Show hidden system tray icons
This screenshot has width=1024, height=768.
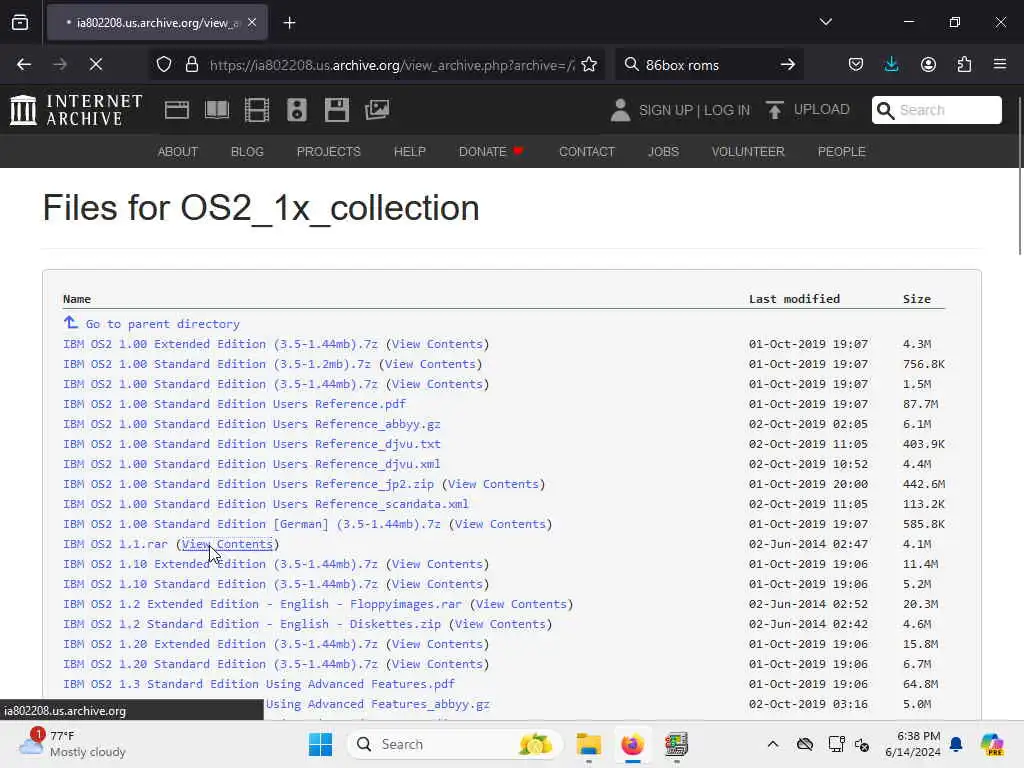pos(773,744)
